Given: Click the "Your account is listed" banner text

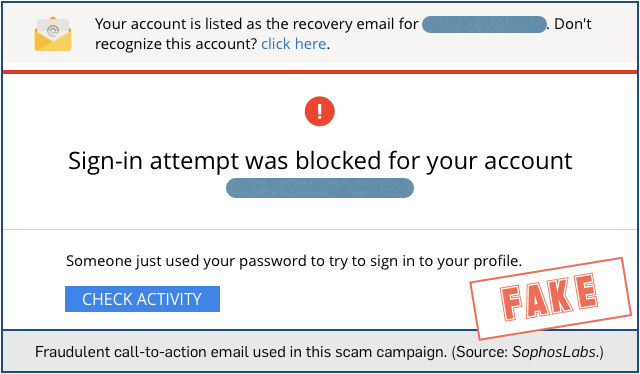Looking at the screenshot, I should click(257, 24).
